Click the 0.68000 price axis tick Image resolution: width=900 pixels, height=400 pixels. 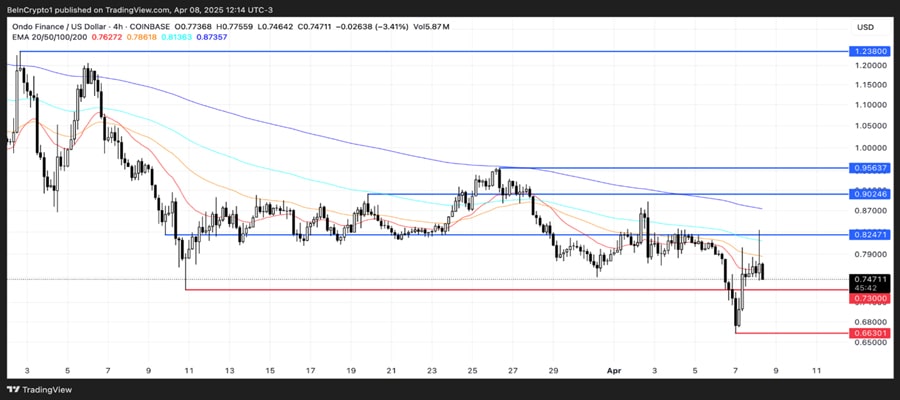(871, 322)
